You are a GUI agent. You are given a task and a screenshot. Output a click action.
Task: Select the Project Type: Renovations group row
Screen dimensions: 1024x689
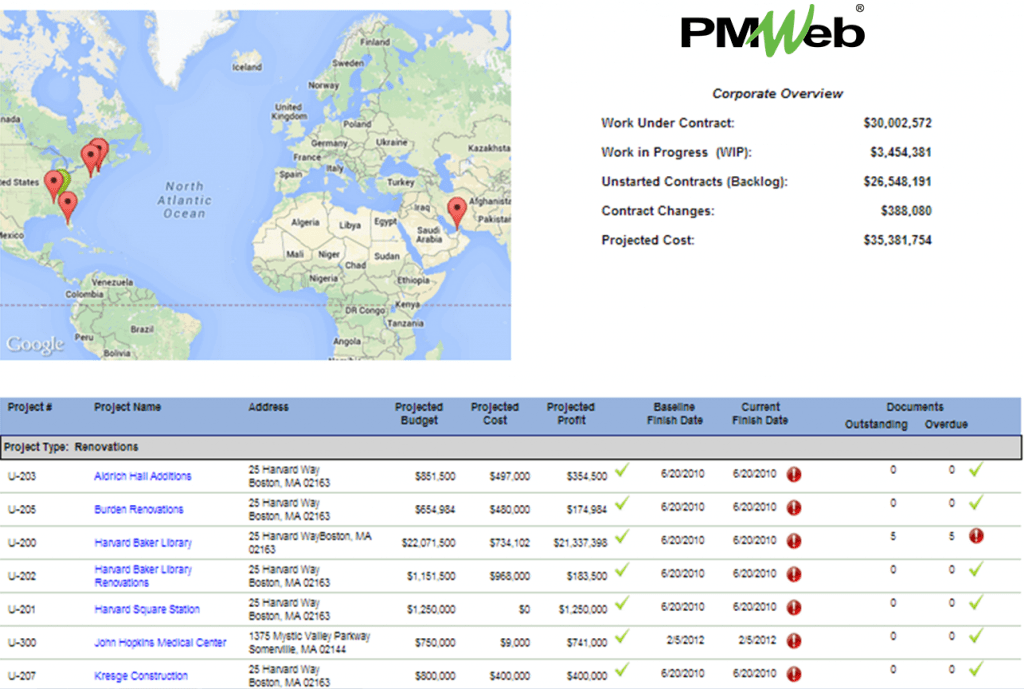[511, 447]
